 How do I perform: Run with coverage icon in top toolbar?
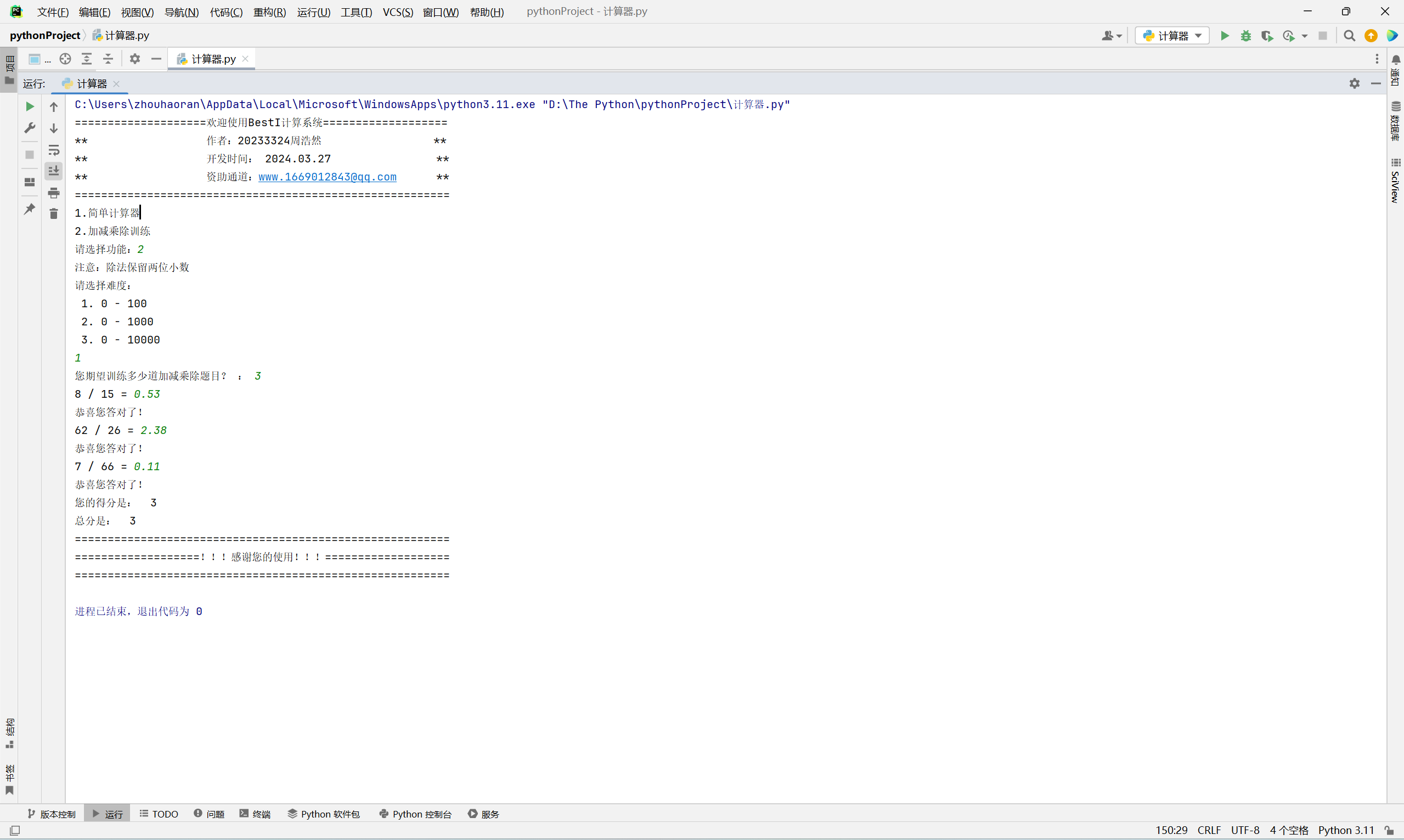pyautogui.click(x=1267, y=36)
